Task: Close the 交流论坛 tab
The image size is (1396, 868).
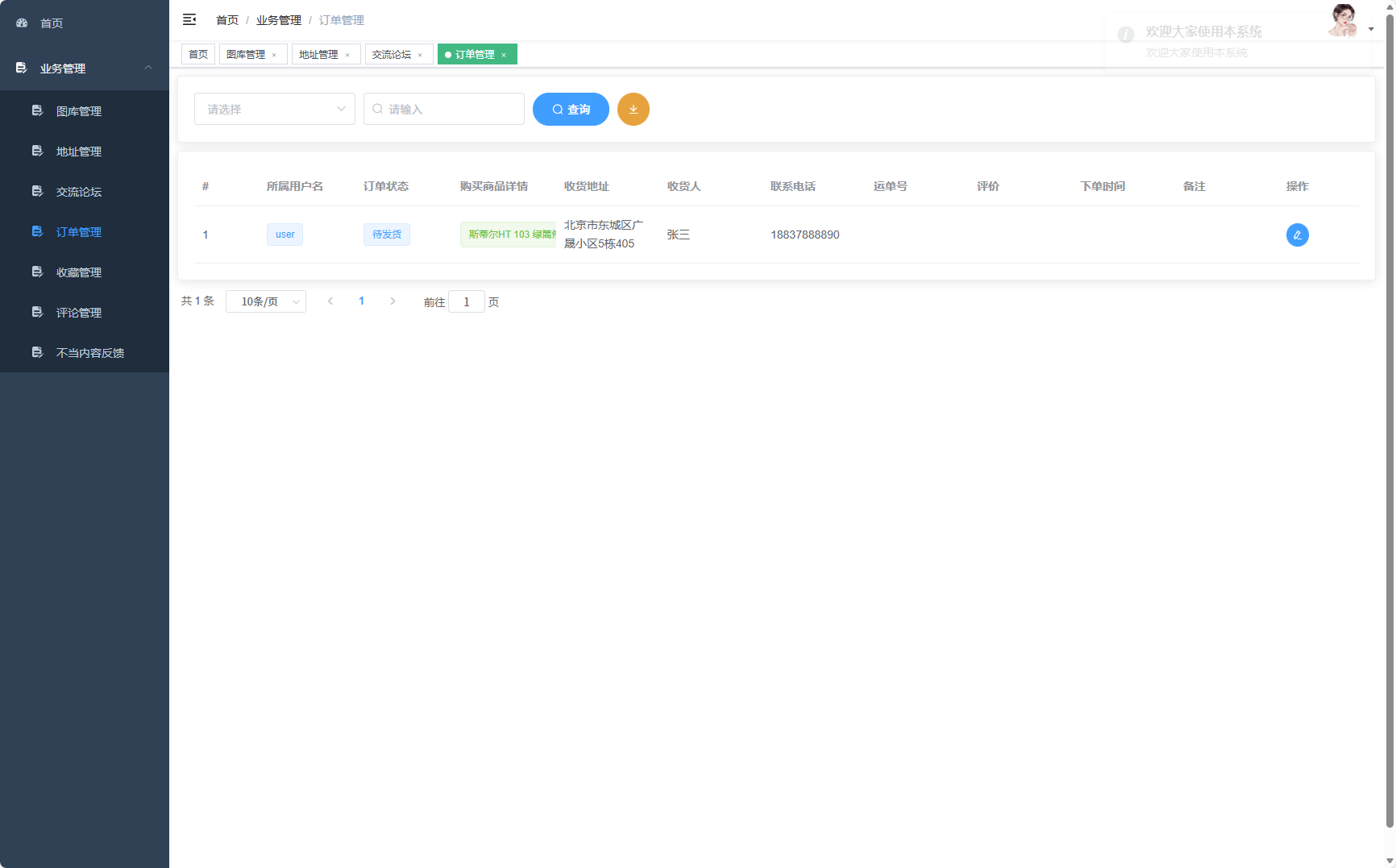Action: 420,55
